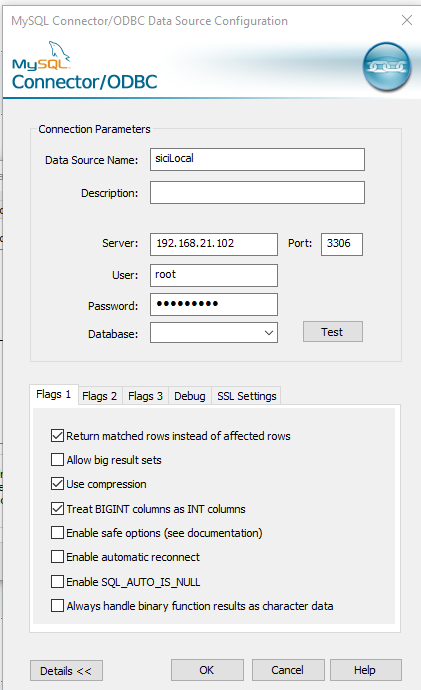Click the Test connection button

point(333,332)
